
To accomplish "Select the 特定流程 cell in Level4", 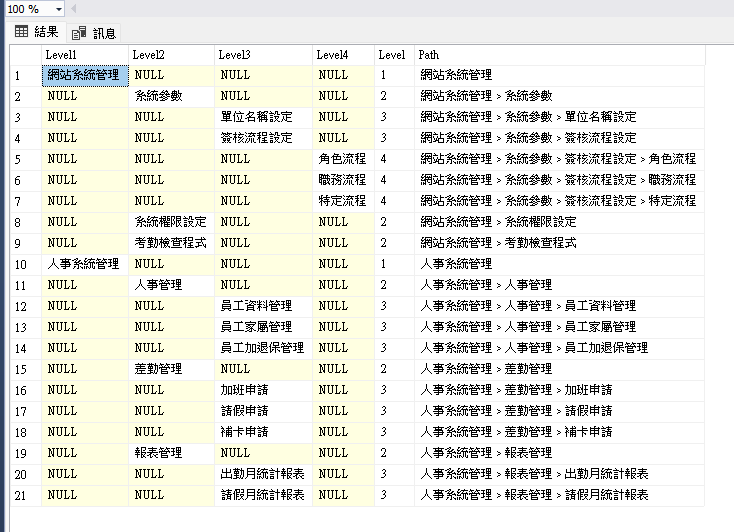I will coord(344,201).
